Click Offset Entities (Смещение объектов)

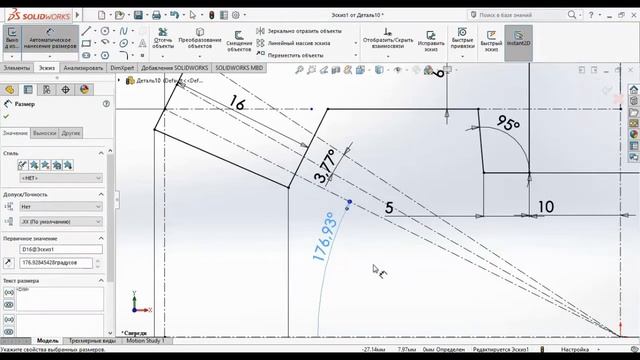[239, 41]
